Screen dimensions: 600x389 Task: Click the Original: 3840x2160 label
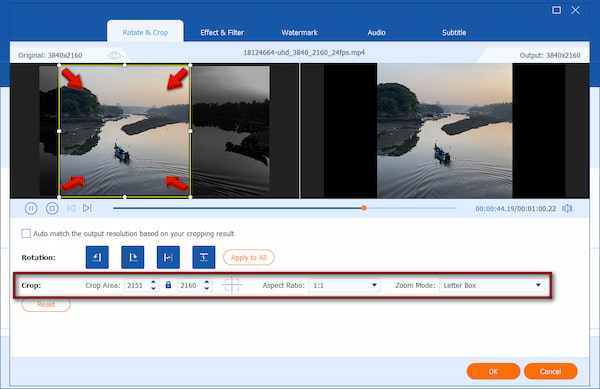tap(50, 55)
